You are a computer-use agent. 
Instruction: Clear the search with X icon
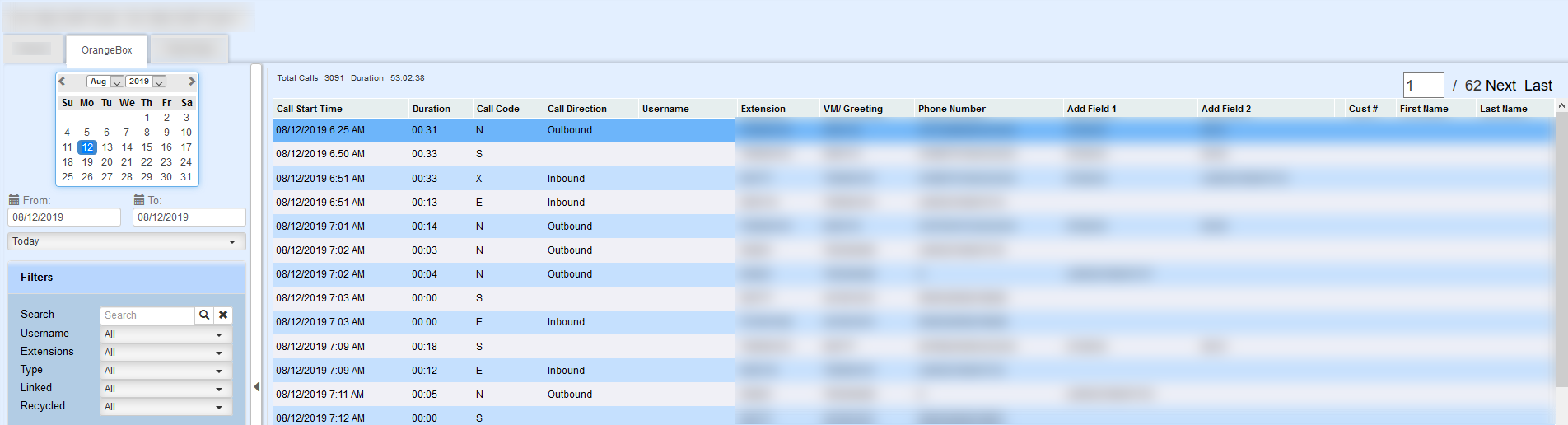tap(223, 315)
